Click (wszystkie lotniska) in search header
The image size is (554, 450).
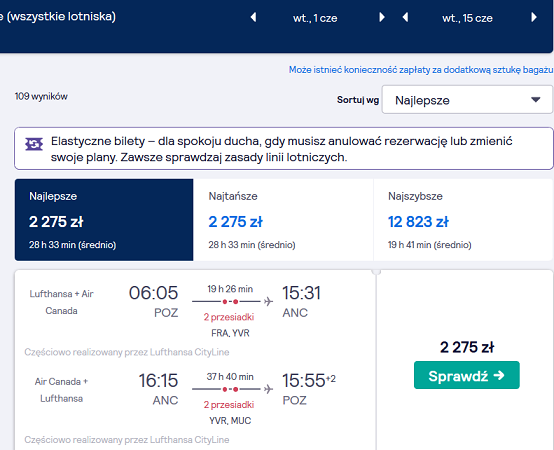61,17
